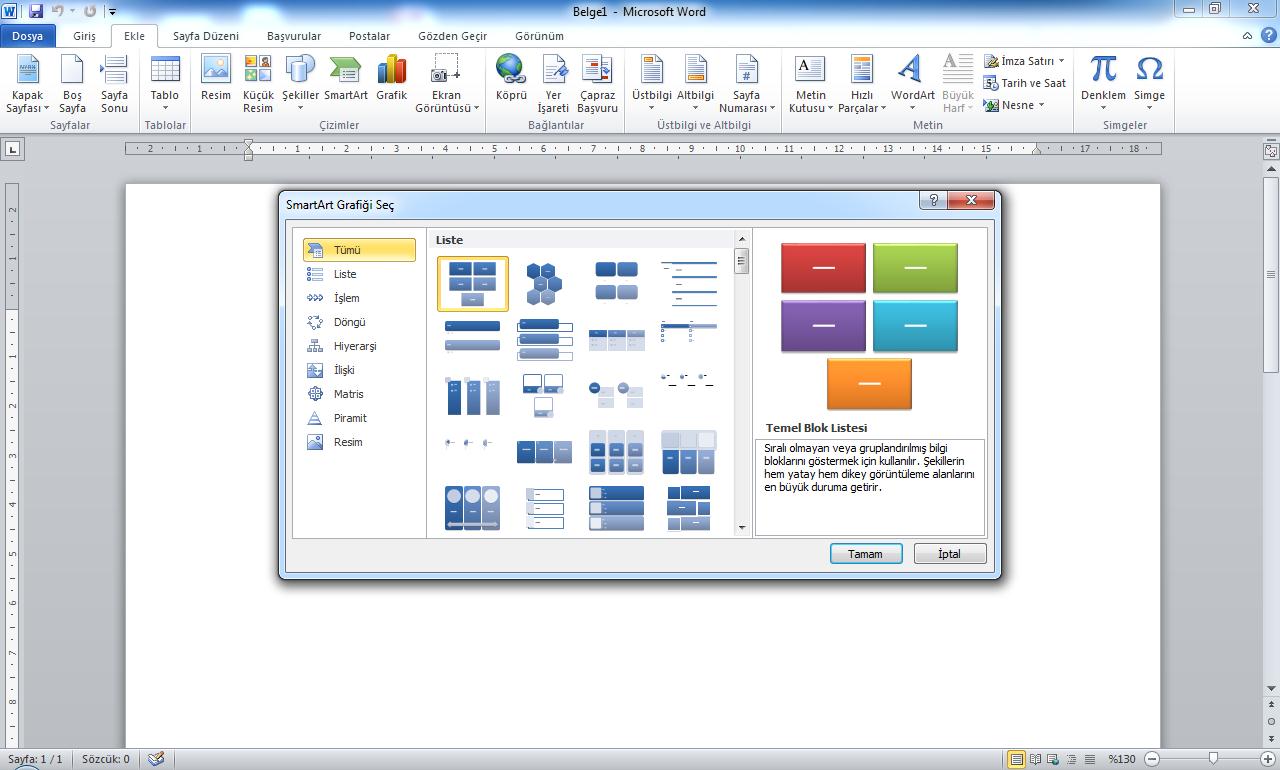Screen dimensions: 1280x770
Task: Add a bookmark with Yer İşareti
Action: click(553, 84)
